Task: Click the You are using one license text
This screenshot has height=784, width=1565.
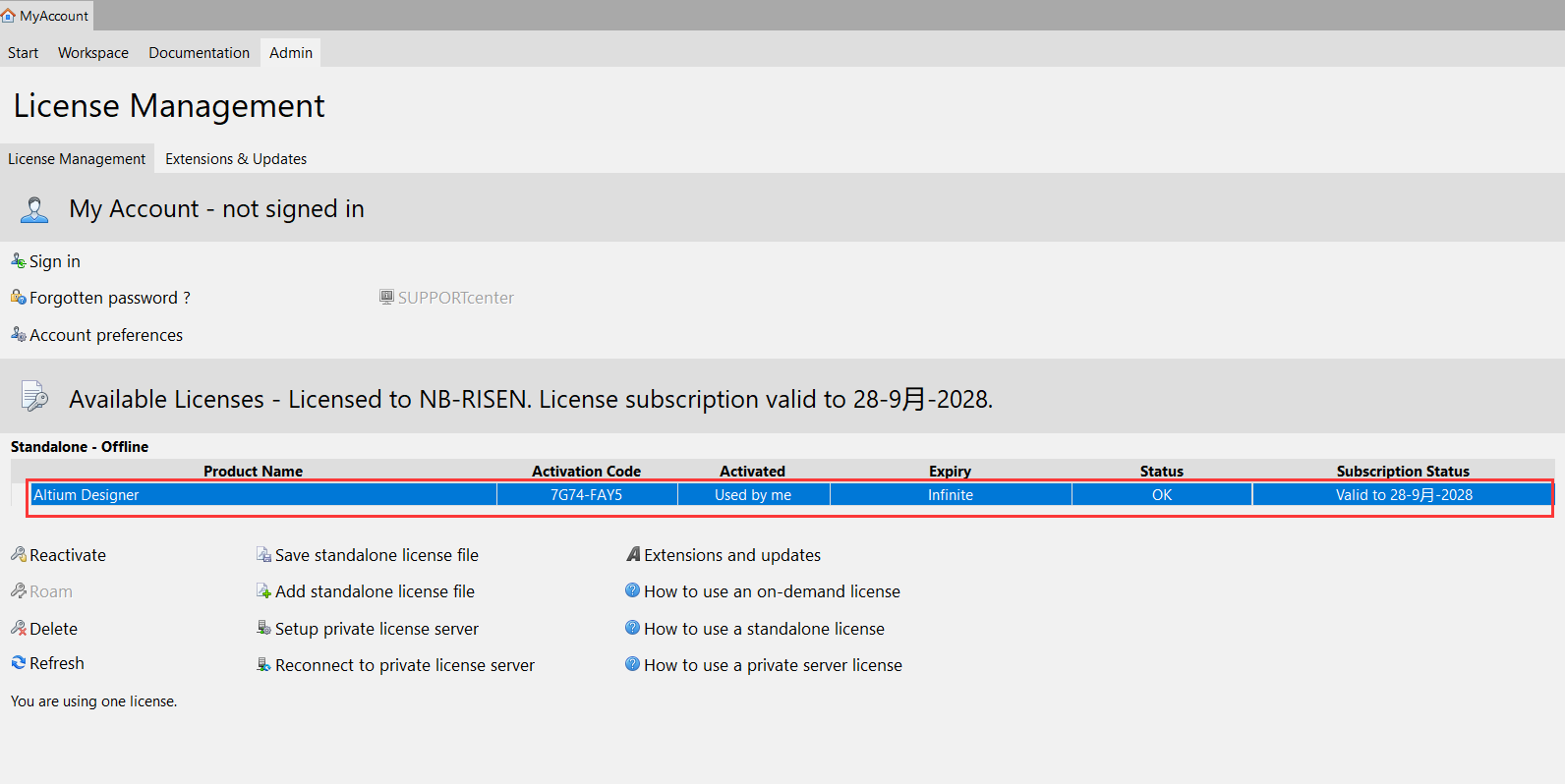Action: [x=93, y=701]
